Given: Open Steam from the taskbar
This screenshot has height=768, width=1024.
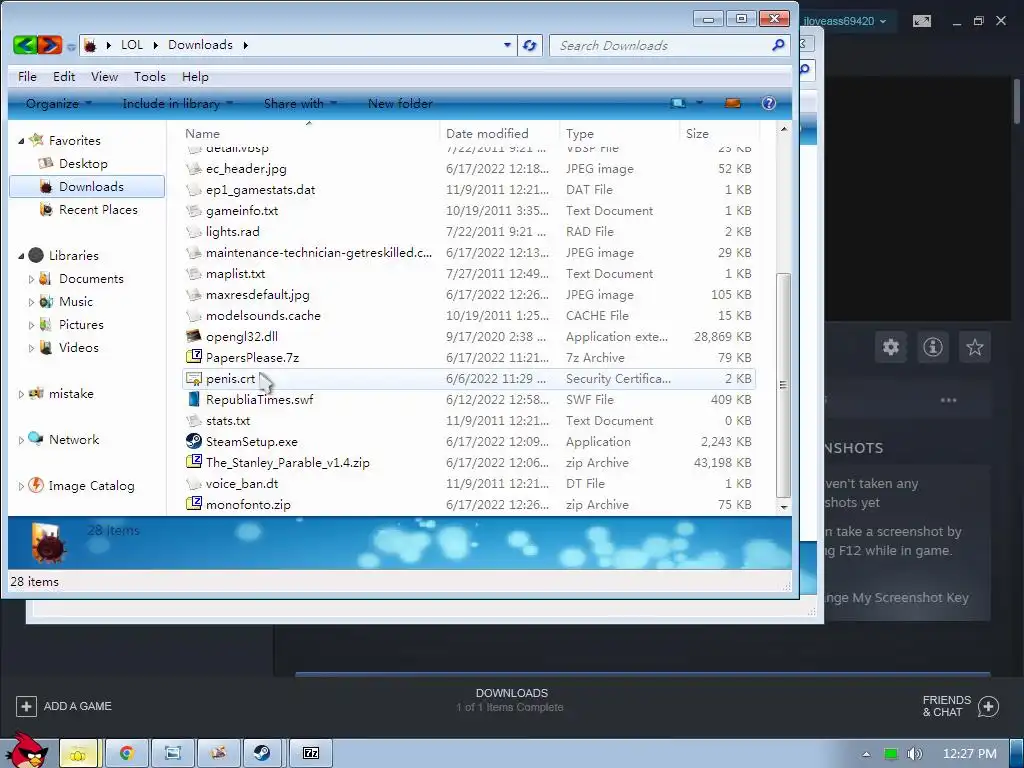Looking at the screenshot, I should click(262, 753).
